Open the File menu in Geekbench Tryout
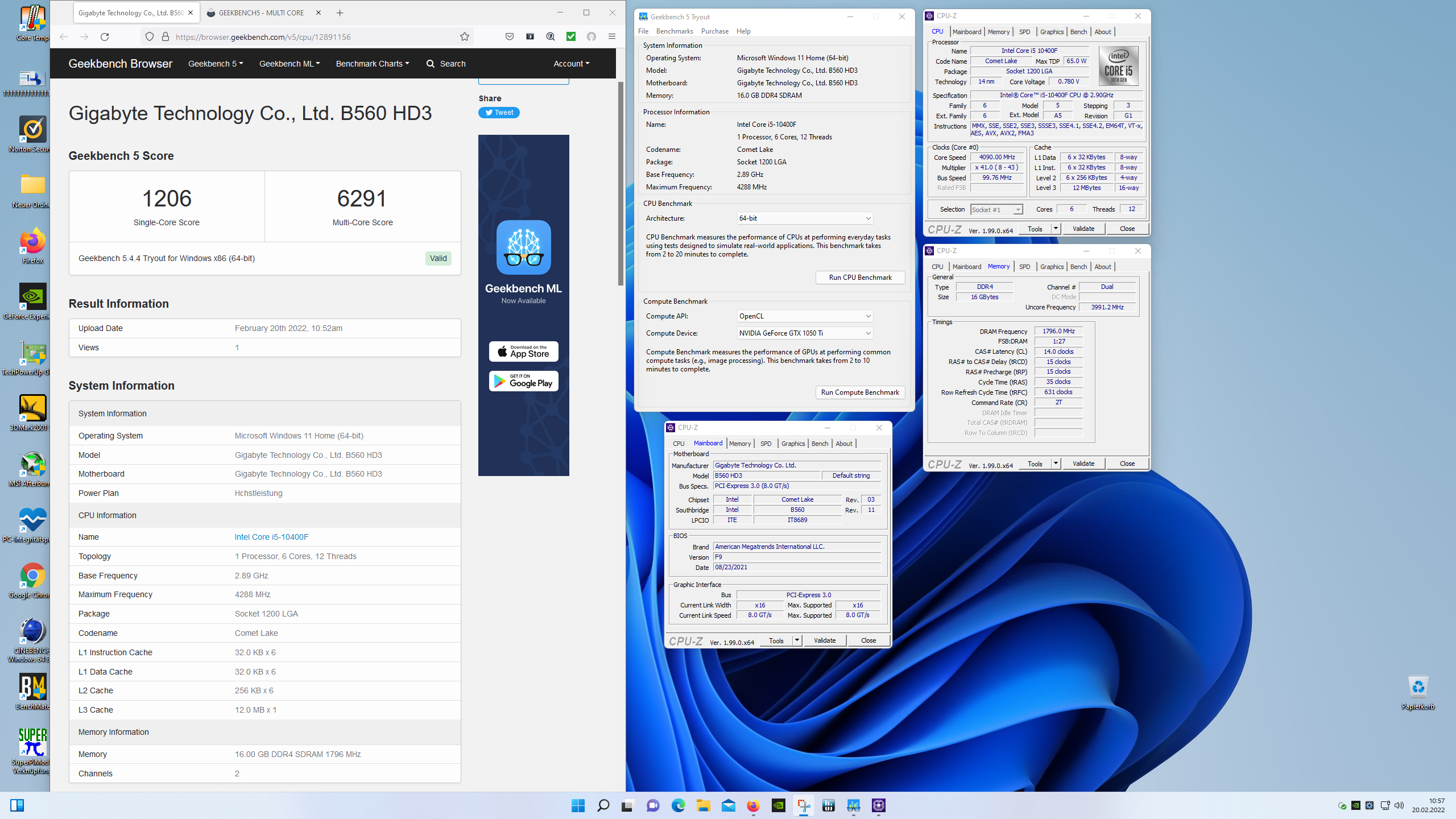1456x819 pixels. (643, 31)
